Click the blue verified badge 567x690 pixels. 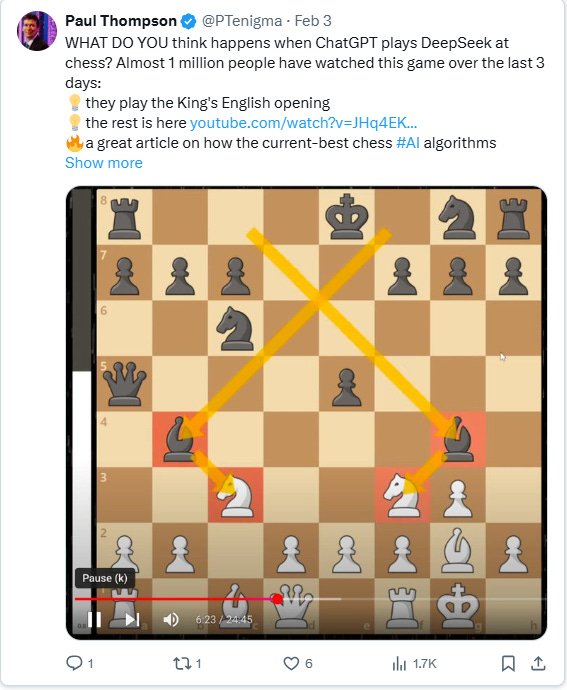[x=188, y=21]
